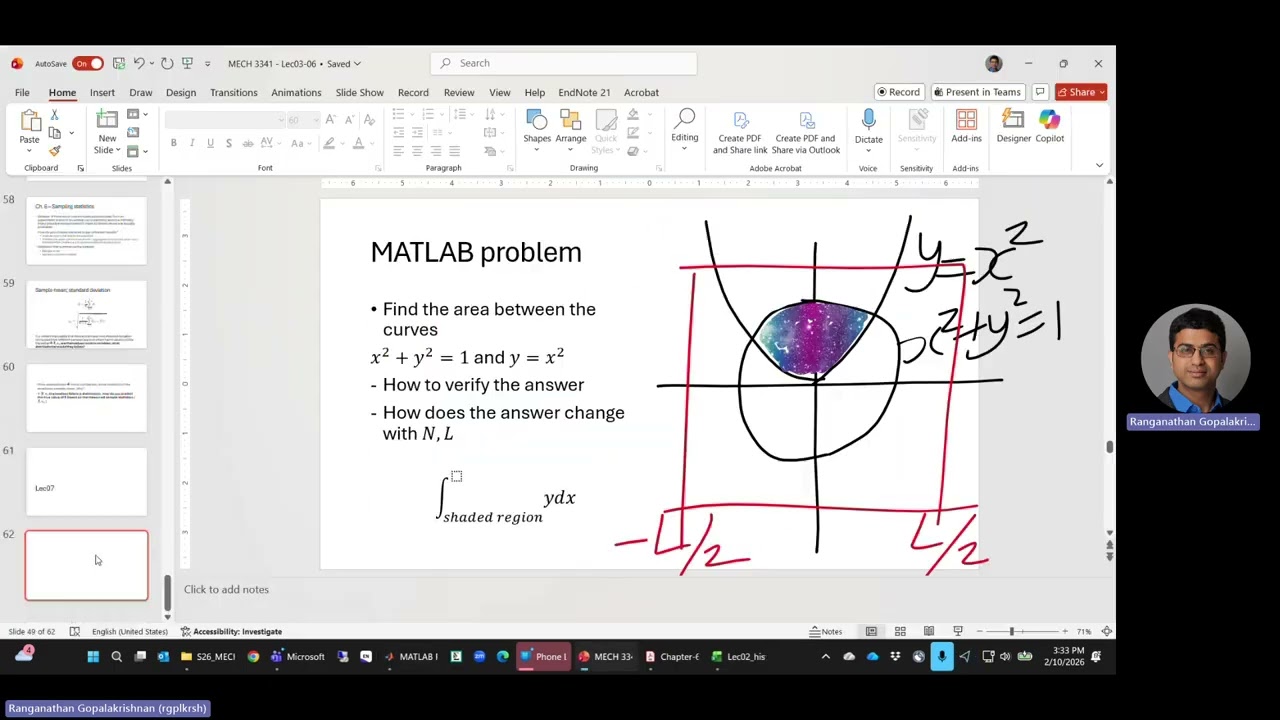Screen dimensions: 1280x720
Task: Click the Share button
Action: 1081,92
